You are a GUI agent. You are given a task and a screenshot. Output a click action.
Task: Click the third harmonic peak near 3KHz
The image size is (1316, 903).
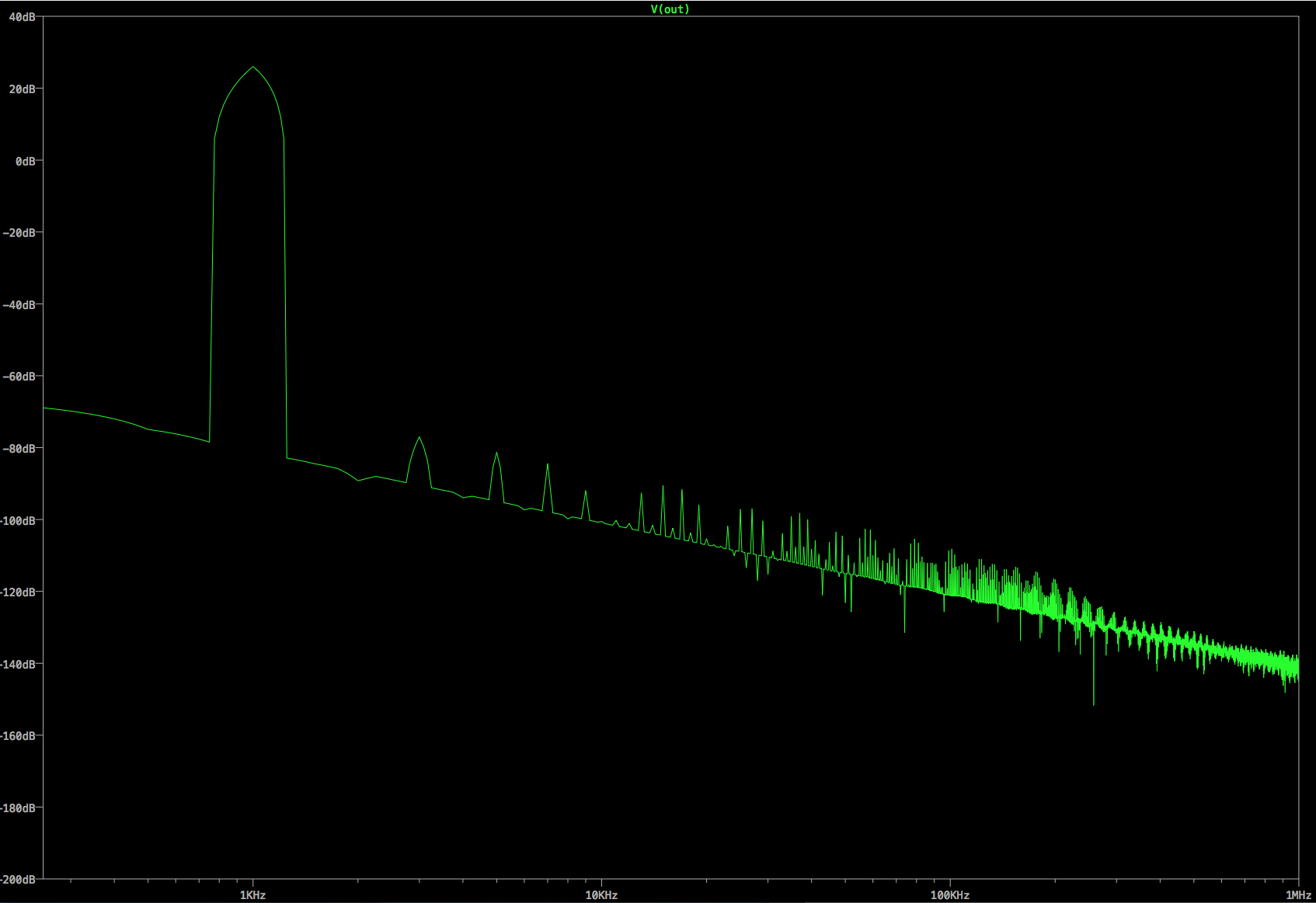420,438
